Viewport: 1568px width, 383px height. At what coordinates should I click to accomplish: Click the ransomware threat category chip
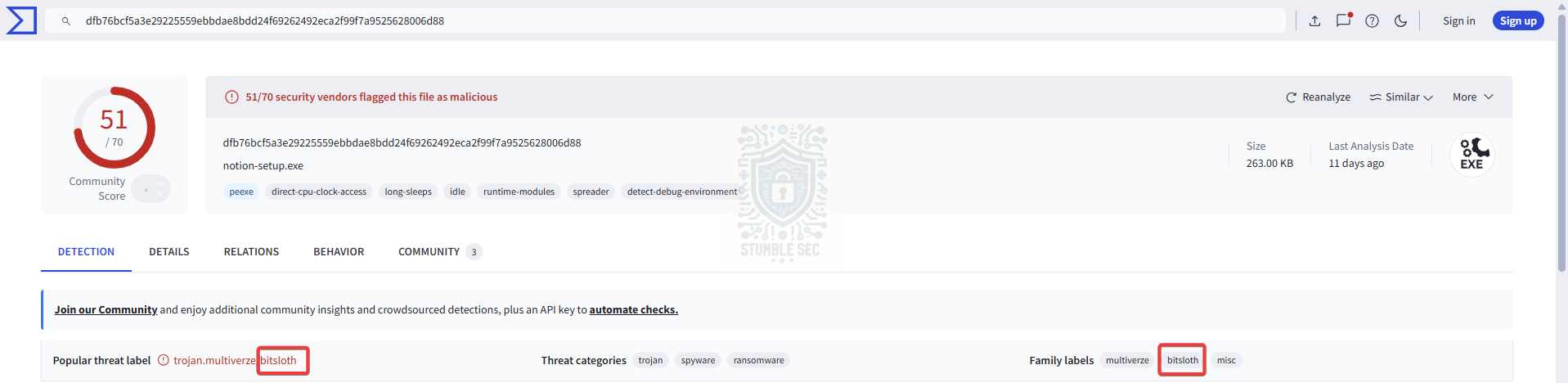coord(758,360)
